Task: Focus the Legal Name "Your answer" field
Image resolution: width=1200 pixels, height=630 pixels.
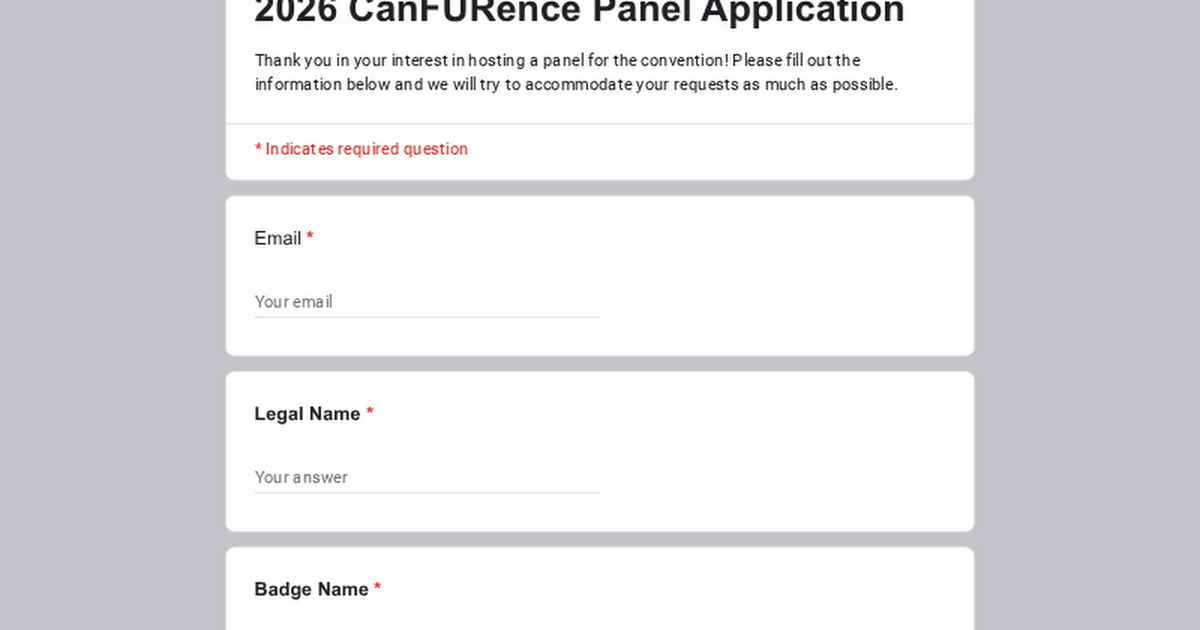Action: (x=426, y=477)
